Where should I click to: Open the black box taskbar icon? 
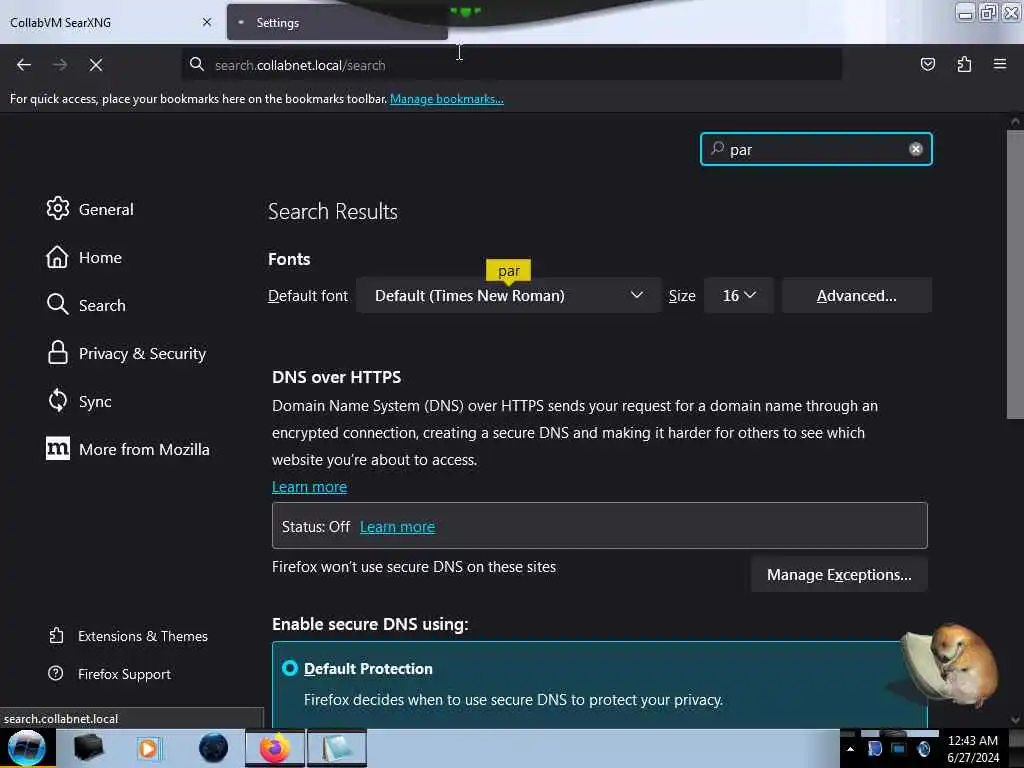[88, 748]
